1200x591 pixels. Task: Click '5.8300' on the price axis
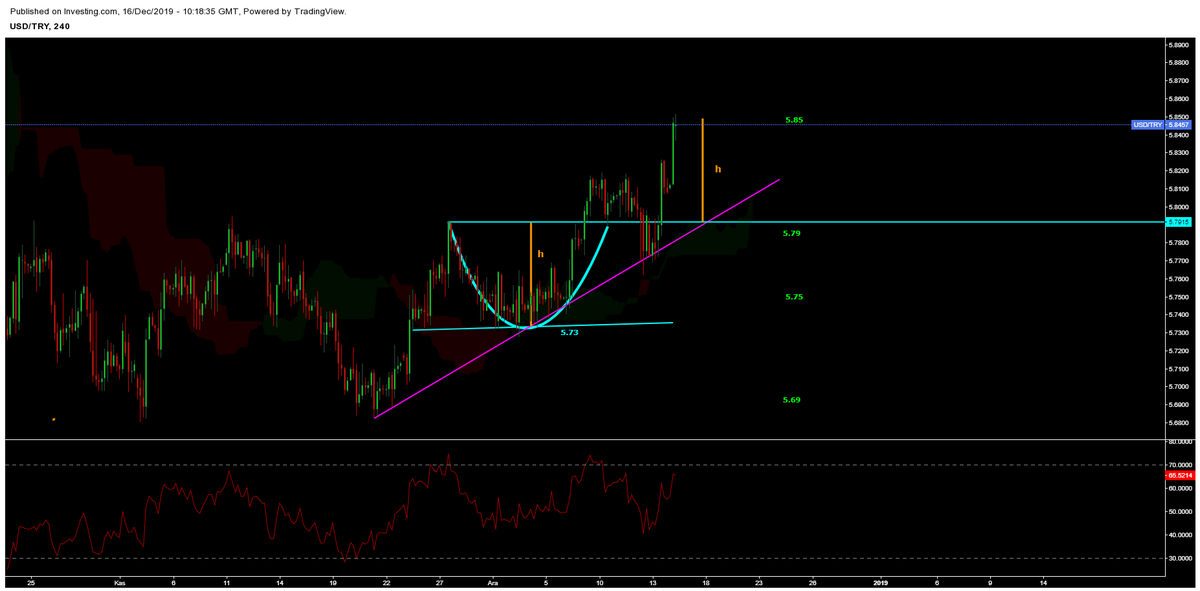(x=1180, y=153)
